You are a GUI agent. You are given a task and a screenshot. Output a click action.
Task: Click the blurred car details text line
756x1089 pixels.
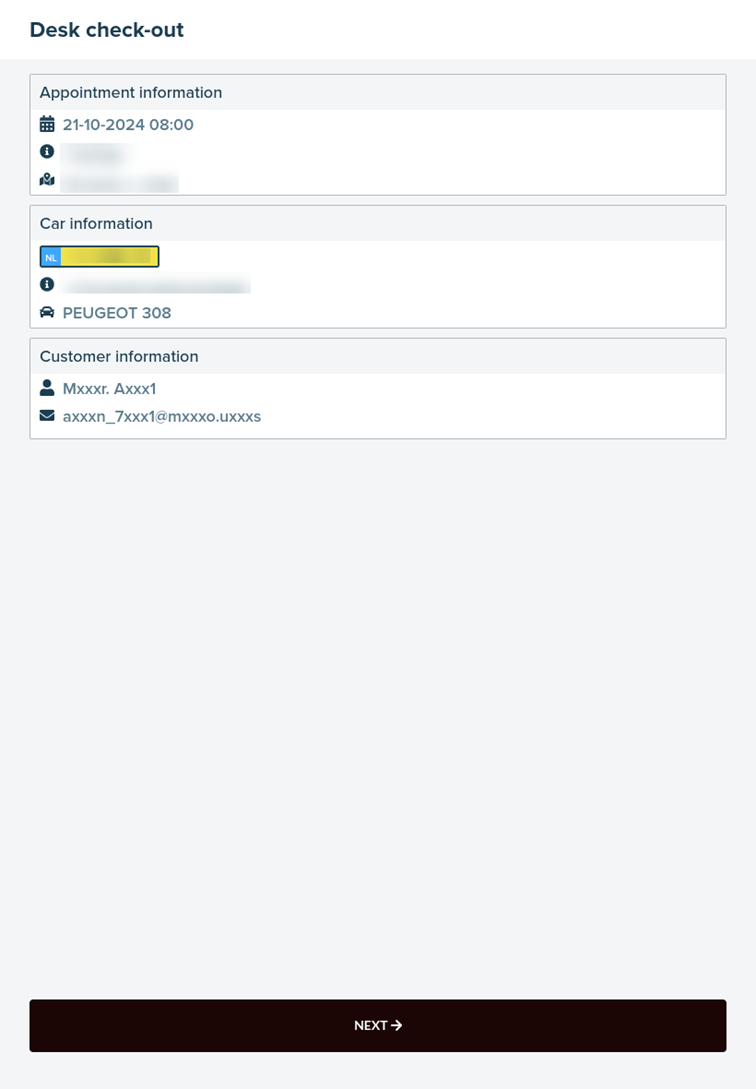click(x=156, y=286)
